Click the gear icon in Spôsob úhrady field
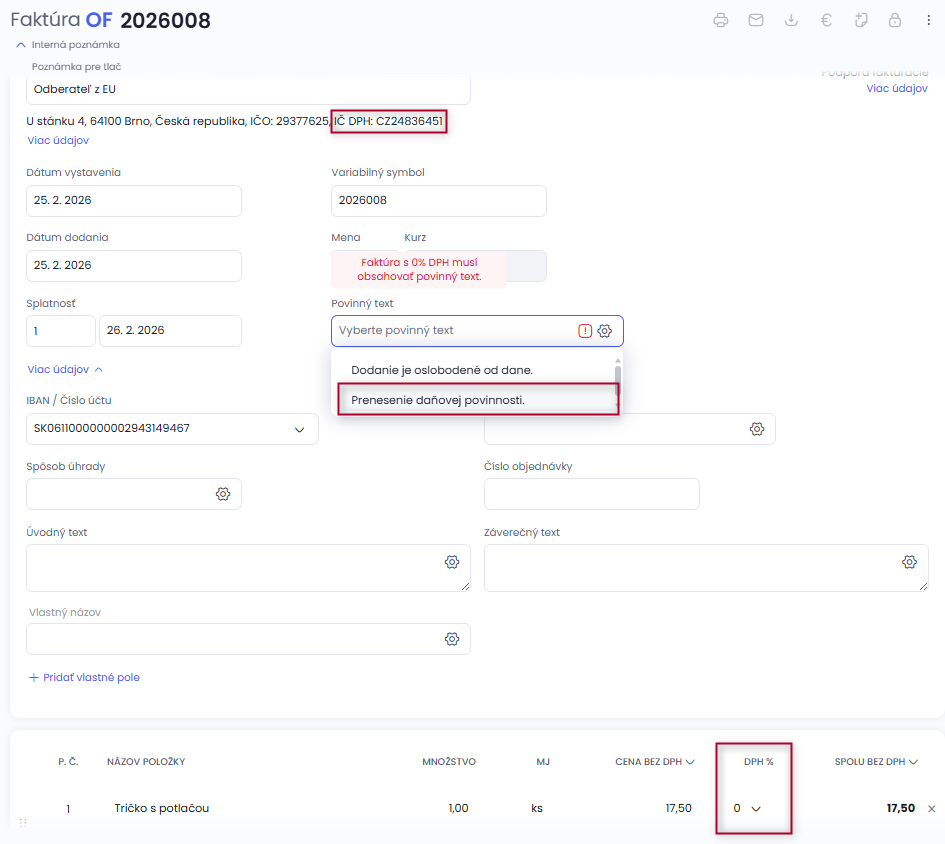This screenshot has width=945, height=844. coord(223,494)
